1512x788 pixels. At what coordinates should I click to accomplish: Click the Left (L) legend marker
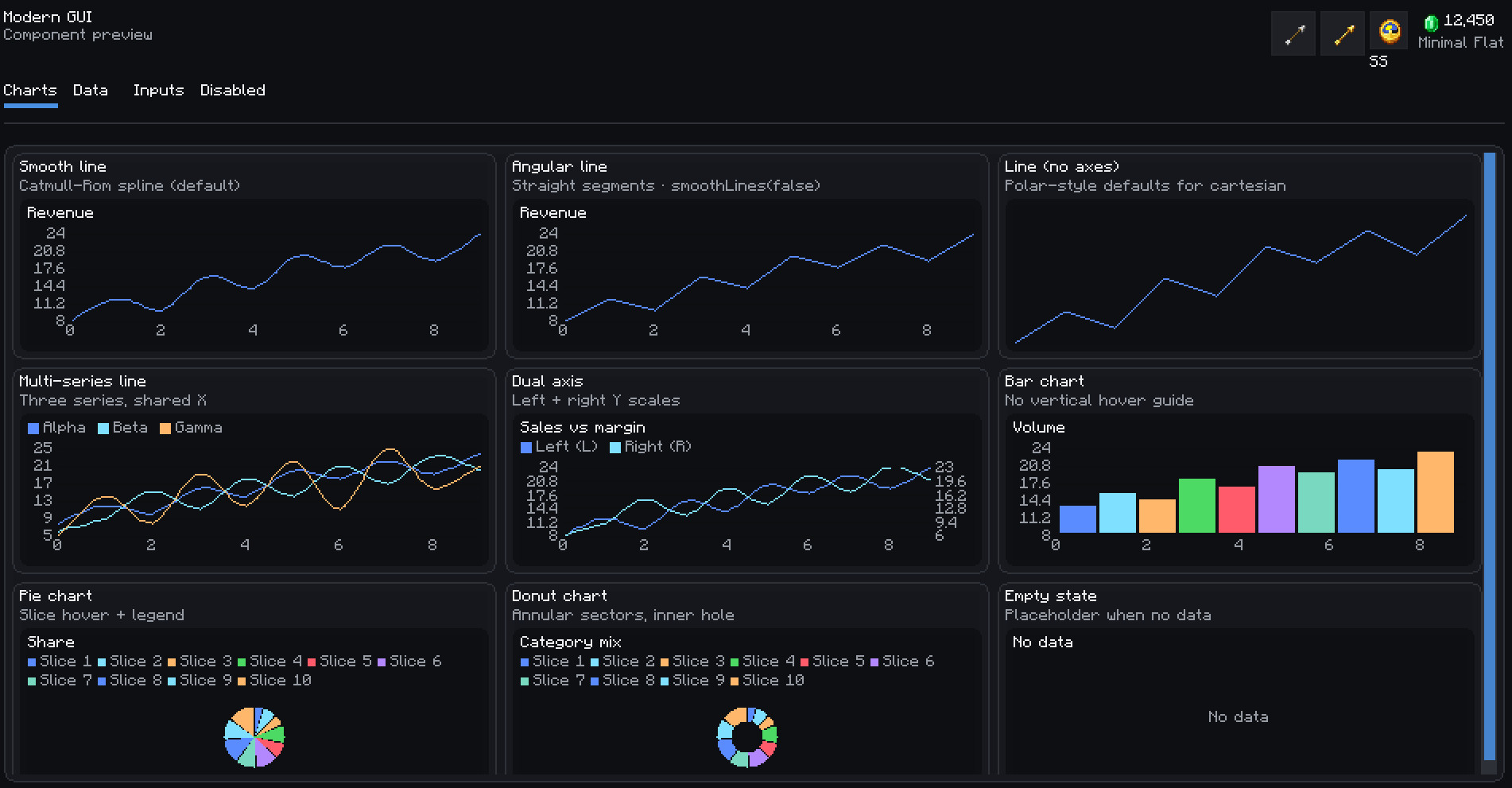526,448
